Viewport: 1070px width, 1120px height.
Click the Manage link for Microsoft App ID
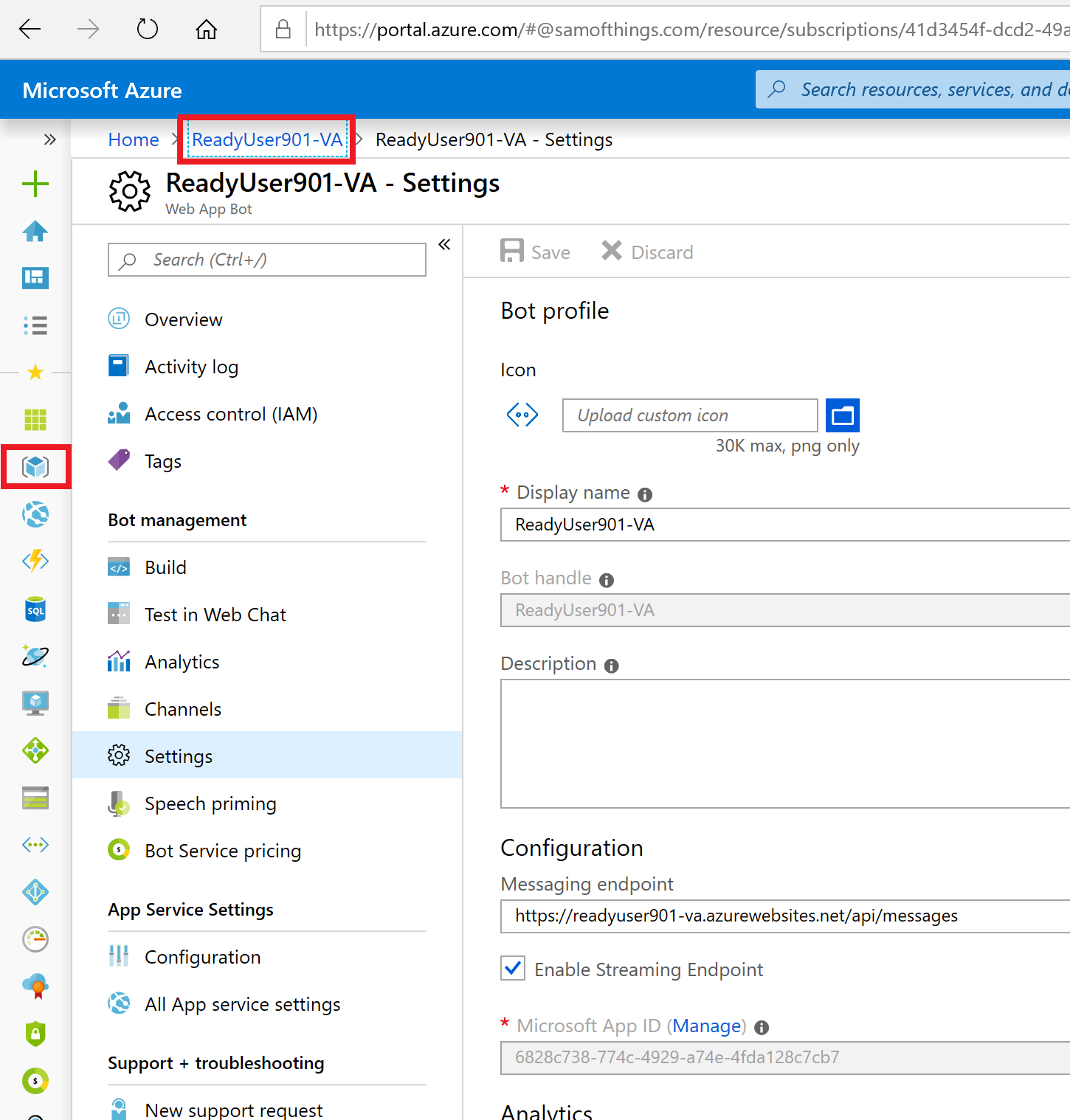707,1026
